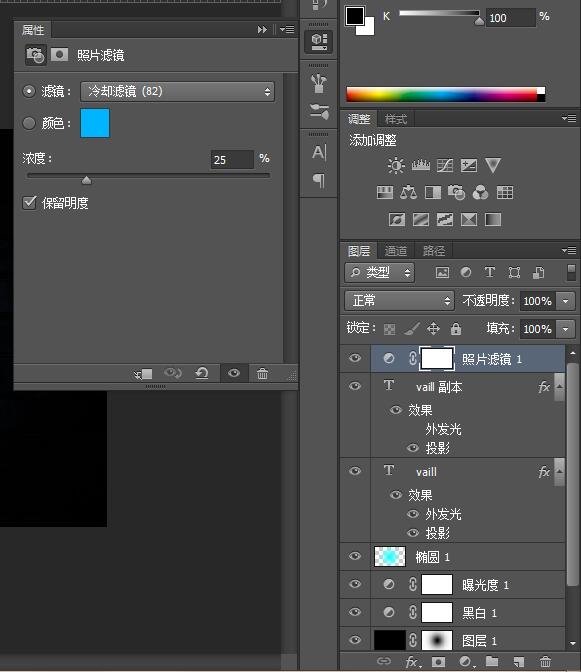The width and height of the screenshot is (581, 672).
Task: Open the opacity slider dropdown arrow
Action: 566,301
